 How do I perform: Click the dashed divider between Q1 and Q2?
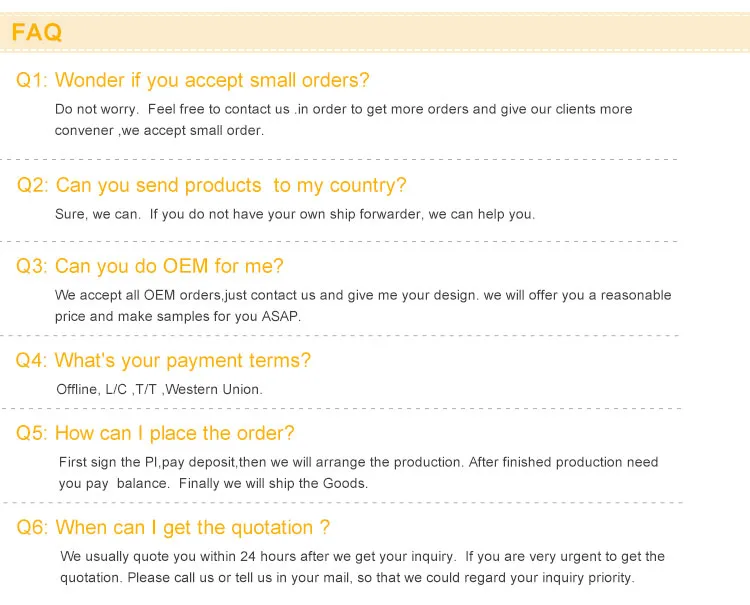340,159
